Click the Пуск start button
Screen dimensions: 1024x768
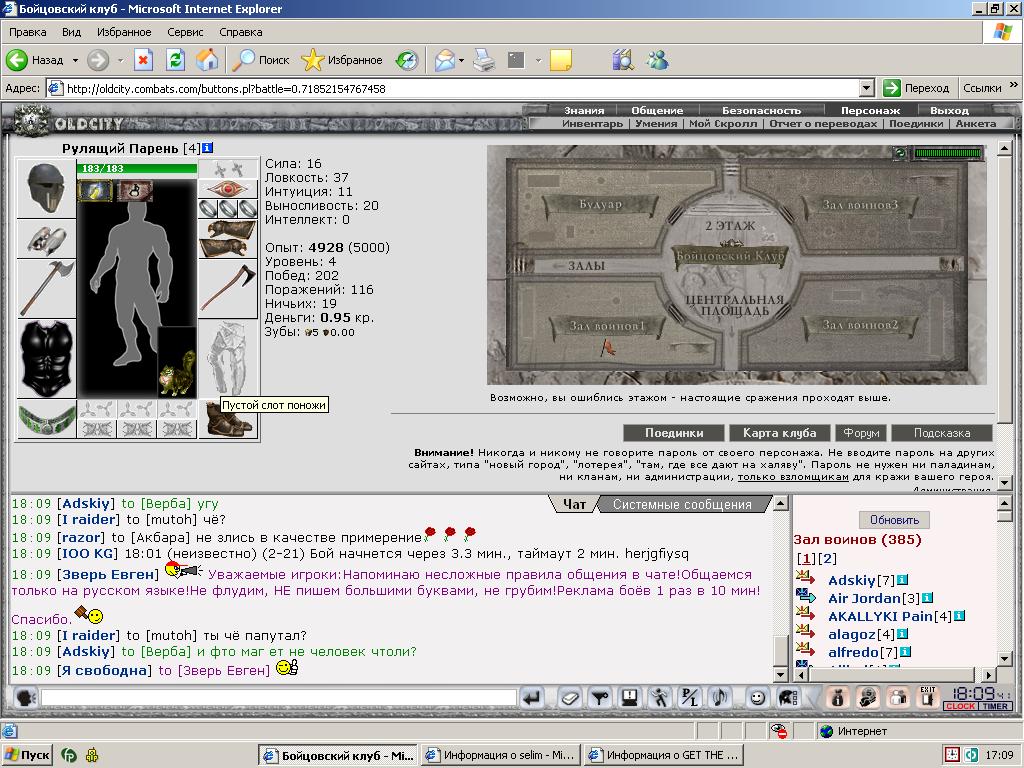[27, 756]
